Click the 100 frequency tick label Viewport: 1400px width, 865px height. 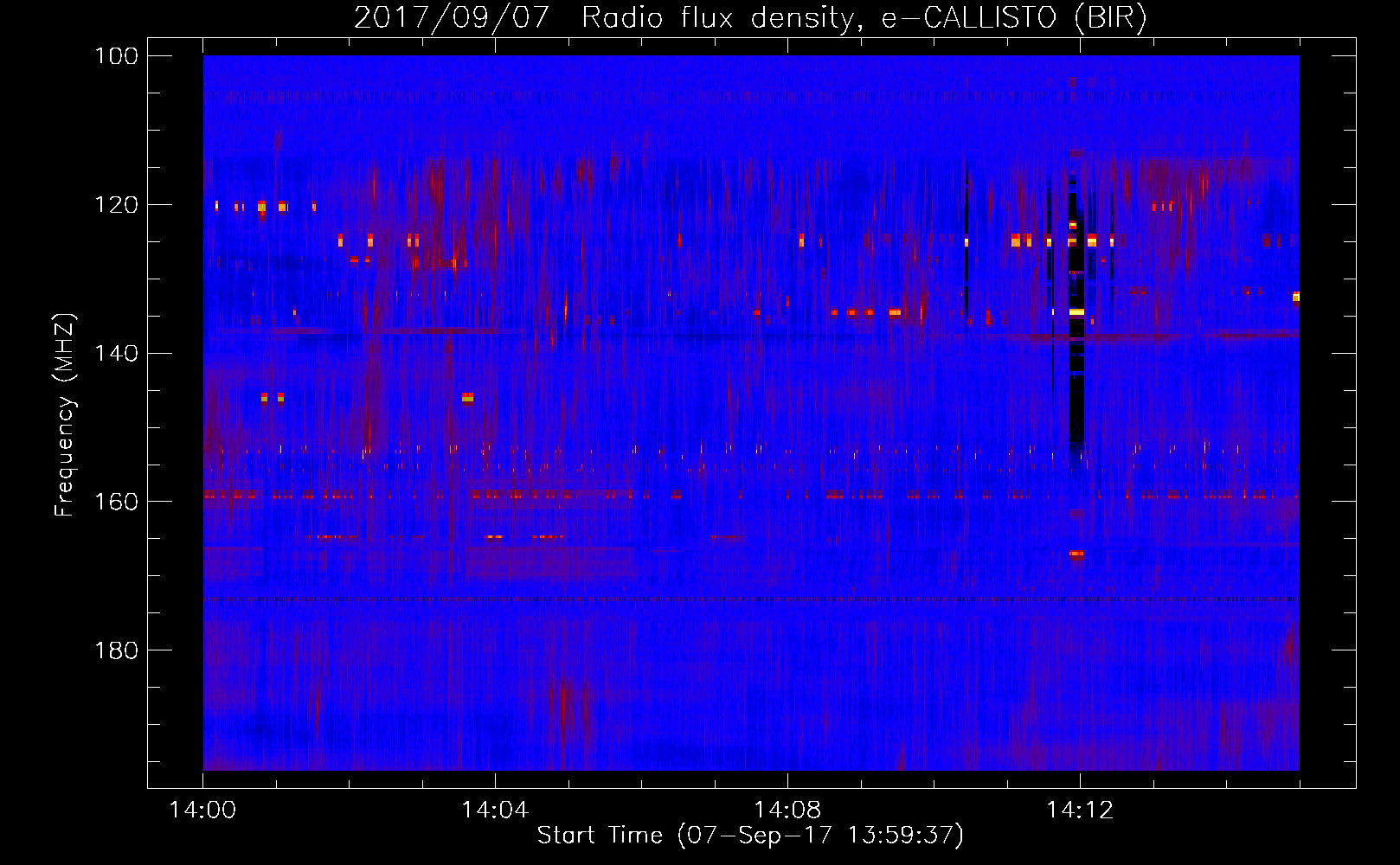[116, 56]
